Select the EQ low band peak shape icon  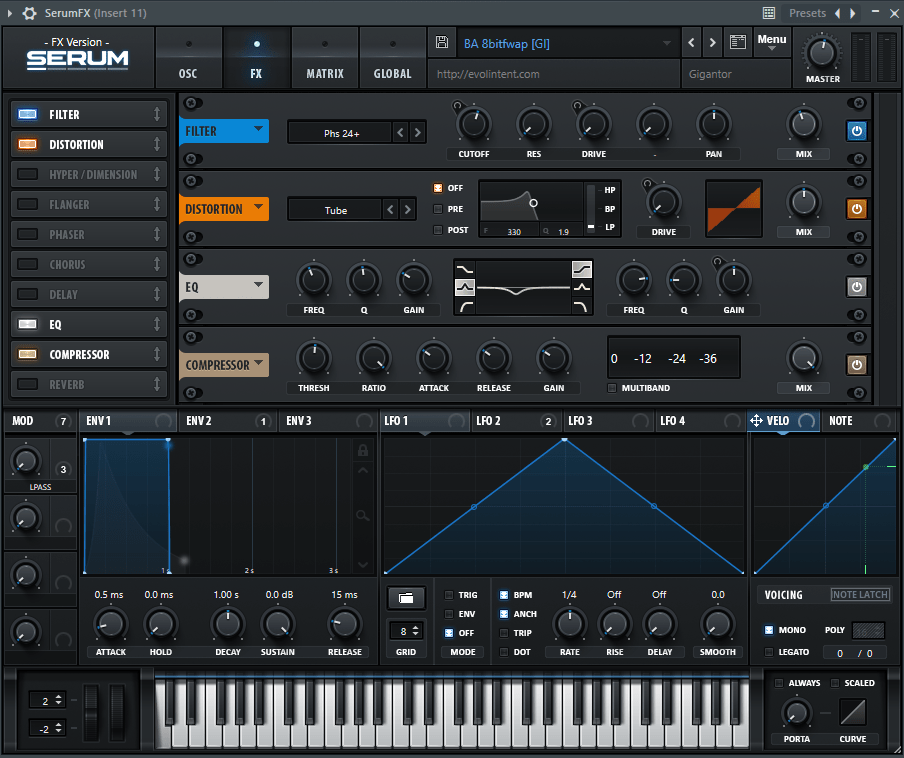[465, 287]
